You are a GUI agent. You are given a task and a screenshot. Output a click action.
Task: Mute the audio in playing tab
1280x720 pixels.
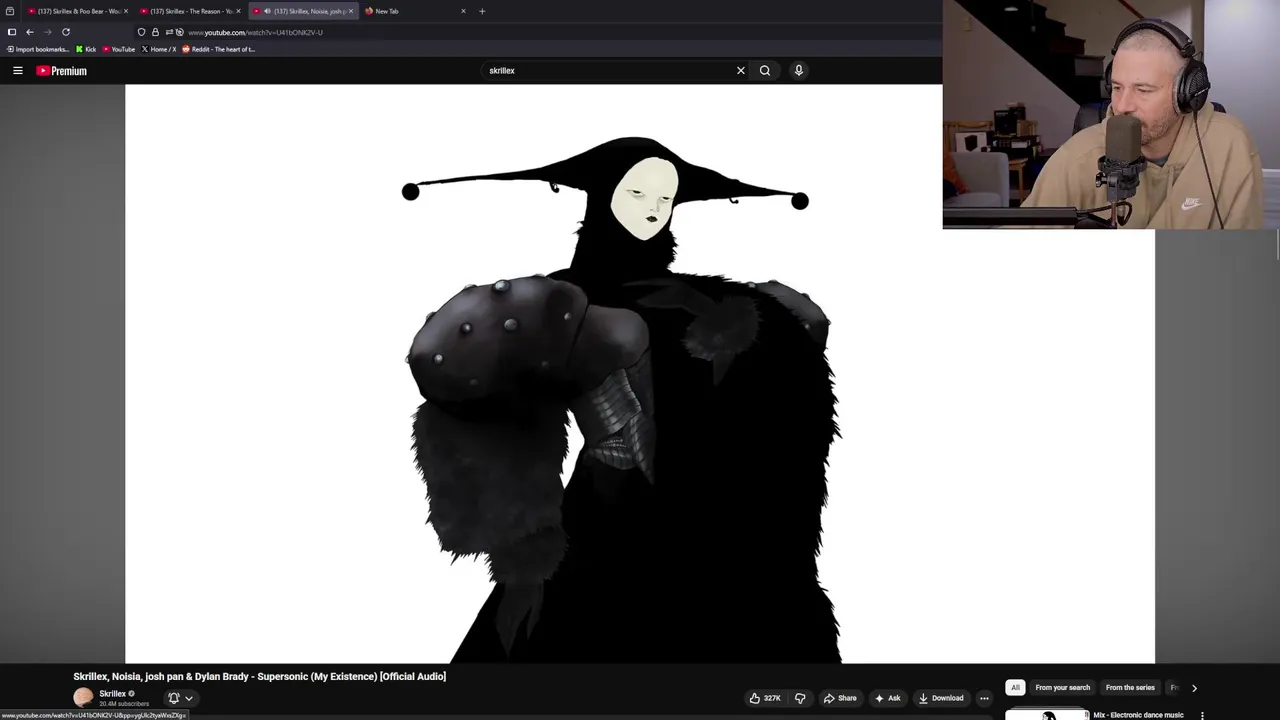(x=267, y=11)
